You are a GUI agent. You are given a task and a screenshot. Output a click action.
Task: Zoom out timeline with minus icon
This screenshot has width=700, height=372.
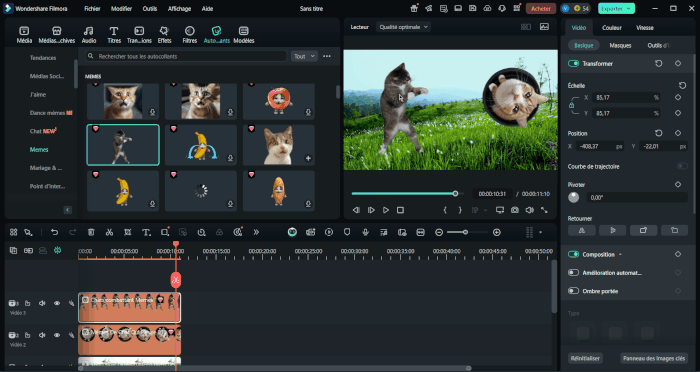(439, 232)
